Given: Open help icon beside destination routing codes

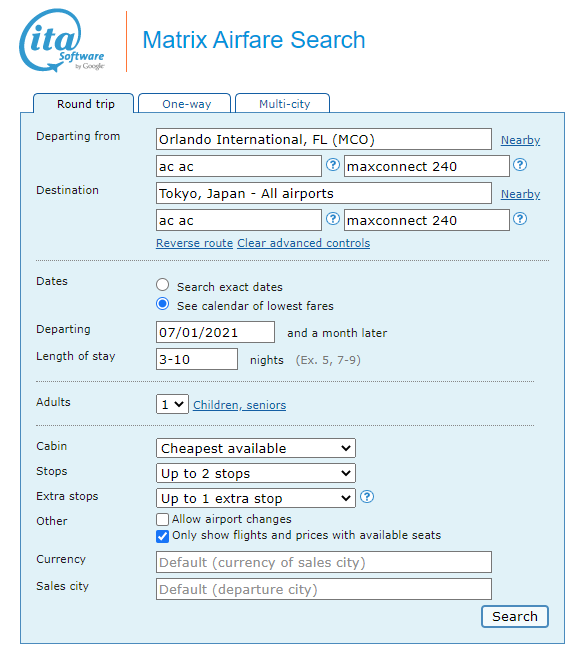Looking at the screenshot, I should click(333, 219).
